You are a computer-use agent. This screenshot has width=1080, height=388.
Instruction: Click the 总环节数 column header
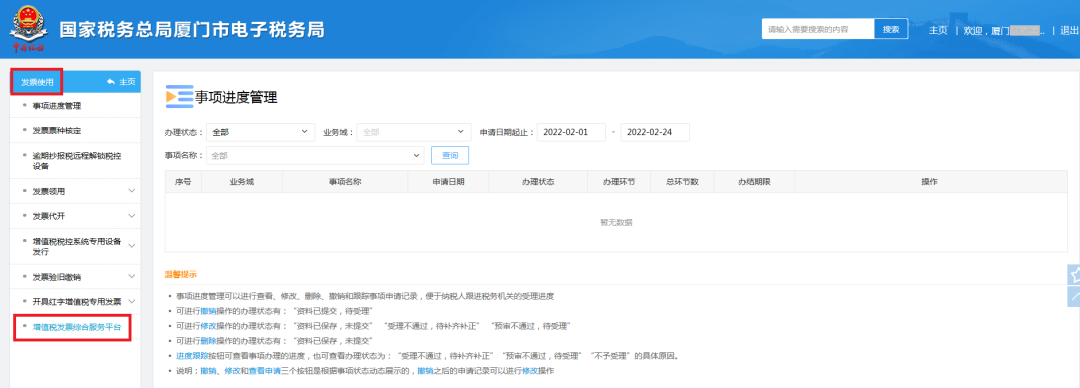coord(683,182)
